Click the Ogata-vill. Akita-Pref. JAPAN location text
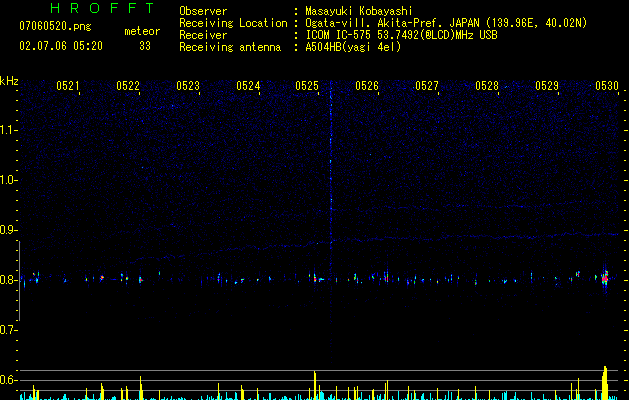 coord(446,23)
